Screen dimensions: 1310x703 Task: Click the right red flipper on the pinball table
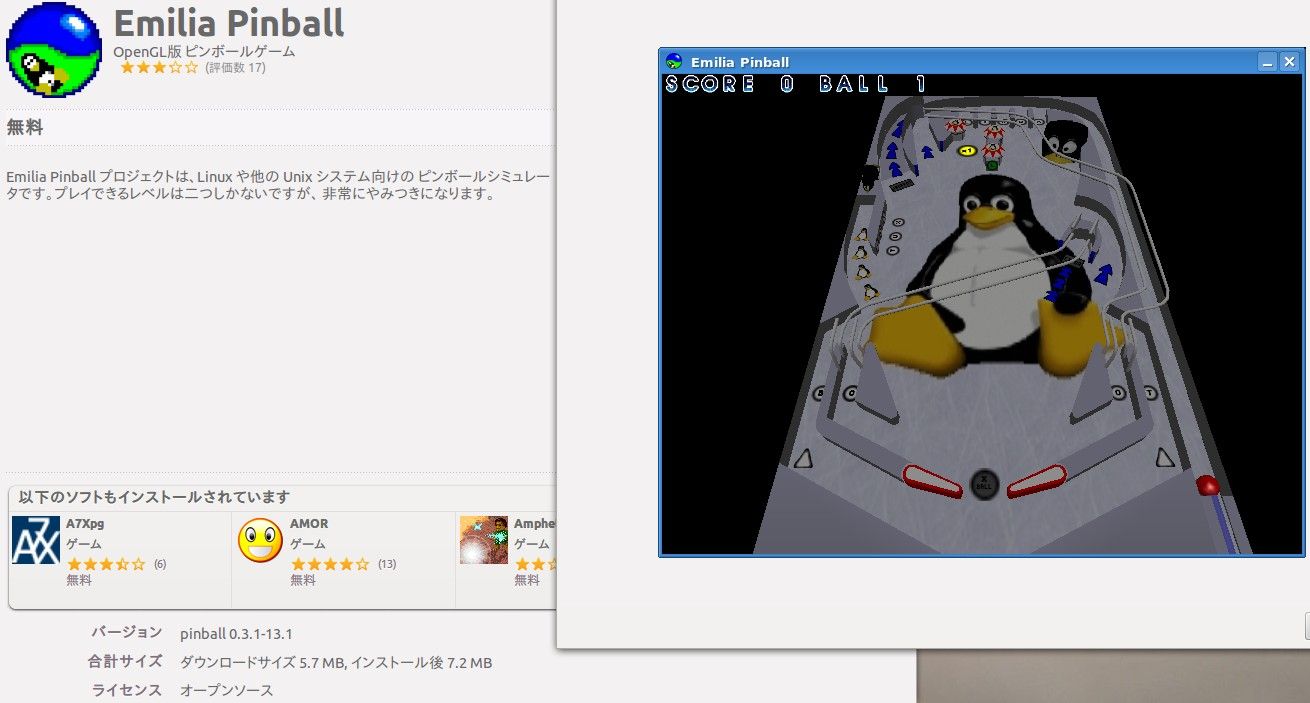click(1037, 481)
